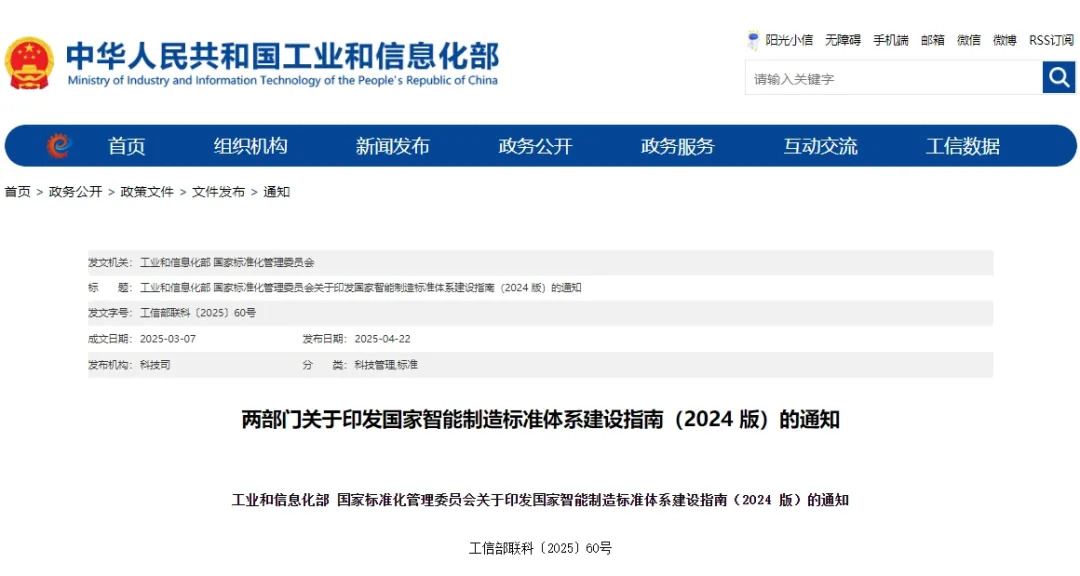Image resolution: width=1080 pixels, height=576 pixels.
Task: Click the magnifier search button
Action: tap(1058, 77)
